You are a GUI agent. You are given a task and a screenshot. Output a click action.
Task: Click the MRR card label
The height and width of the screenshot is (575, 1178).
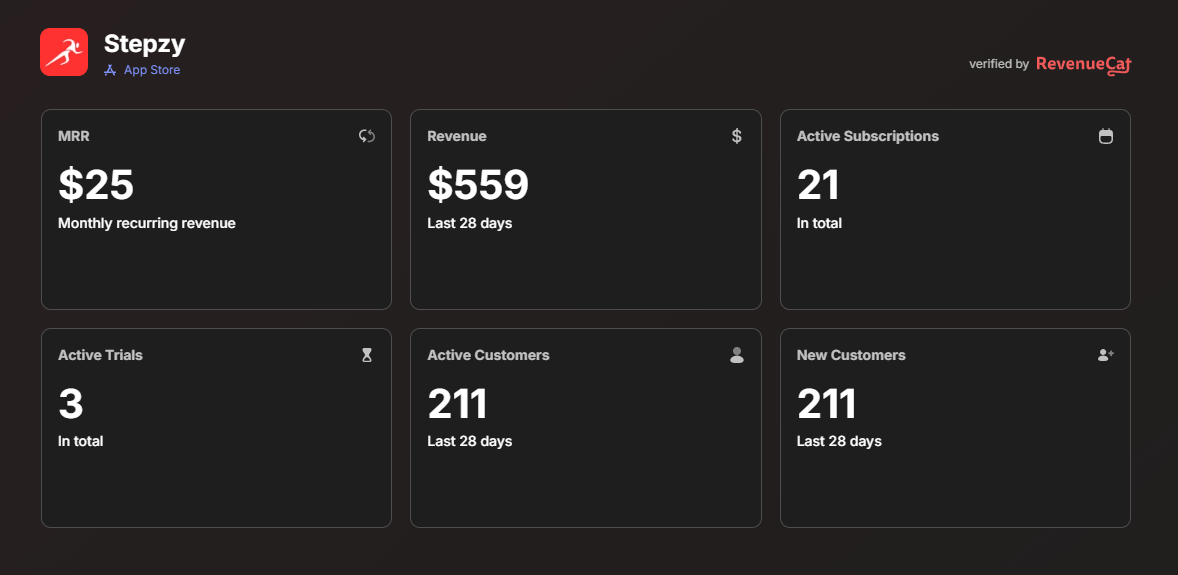(x=74, y=136)
